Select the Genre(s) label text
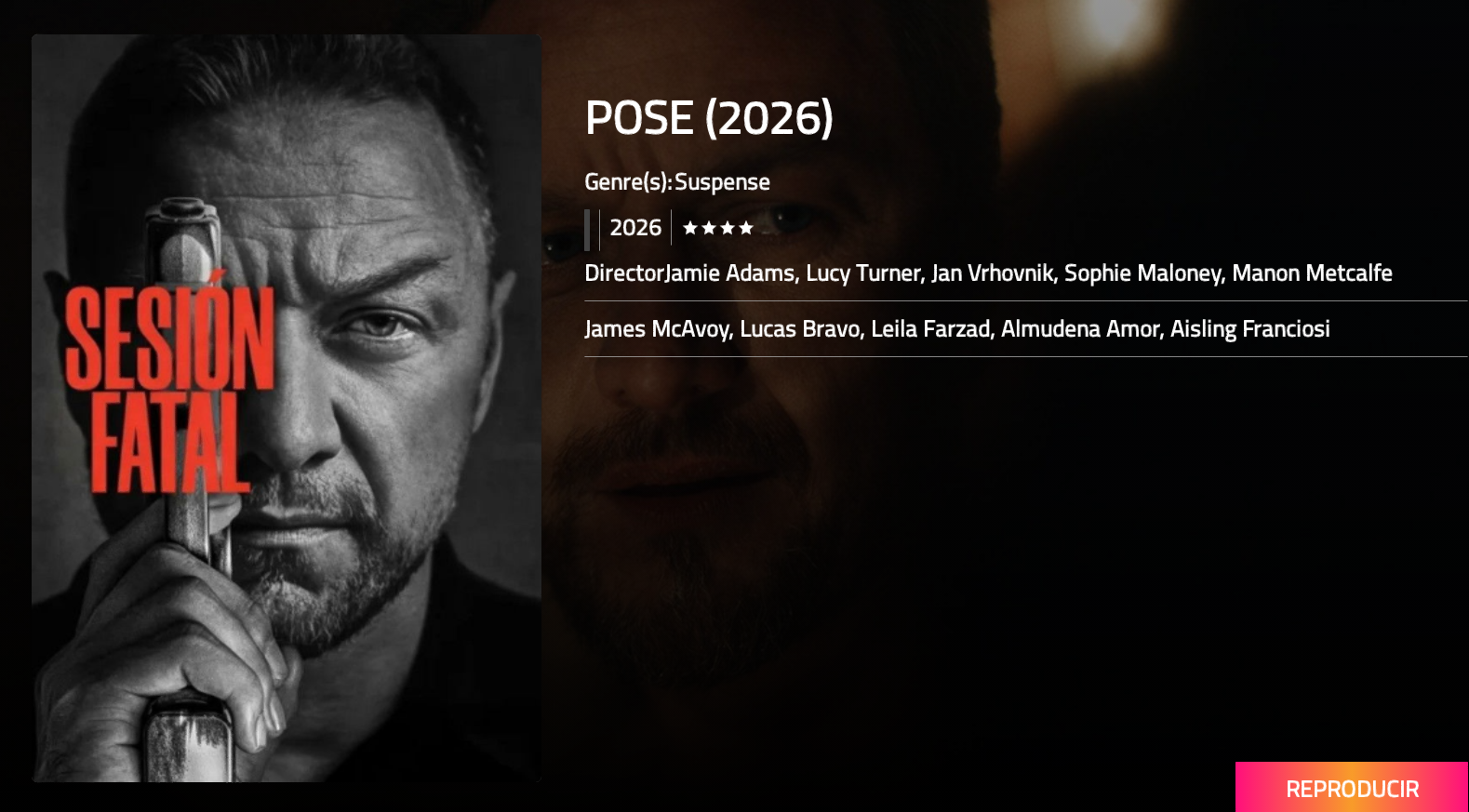This screenshot has width=1469, height=812. tap(628, 182)
